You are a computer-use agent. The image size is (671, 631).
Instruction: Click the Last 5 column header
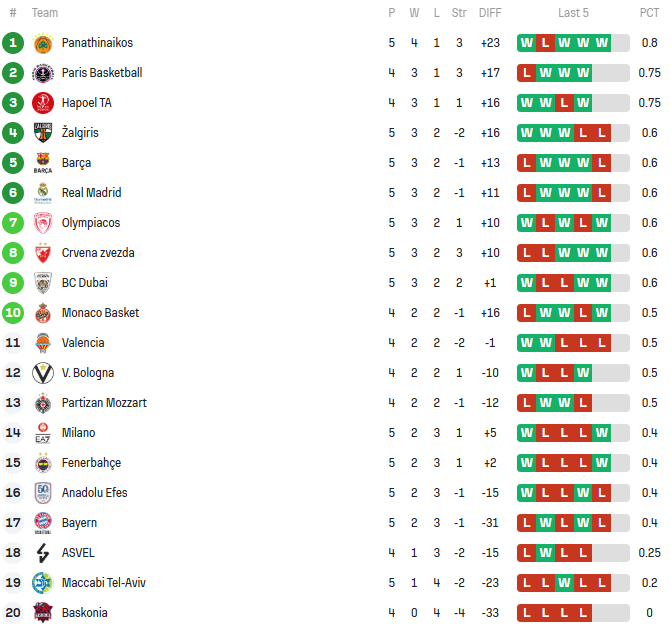point(573,13)
